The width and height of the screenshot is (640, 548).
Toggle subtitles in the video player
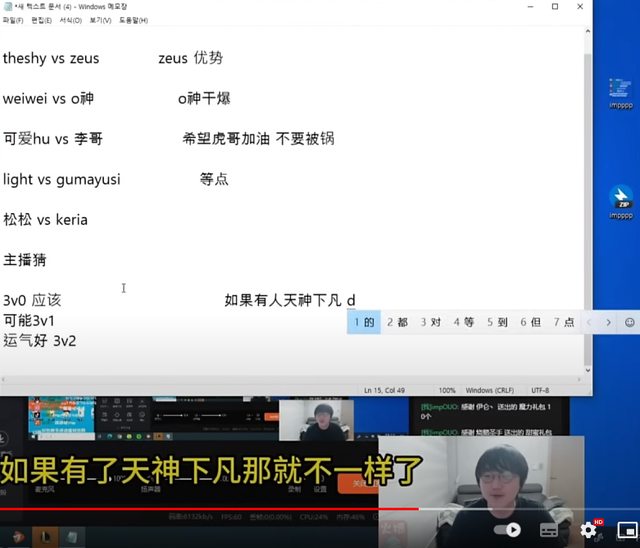[549, 530]
